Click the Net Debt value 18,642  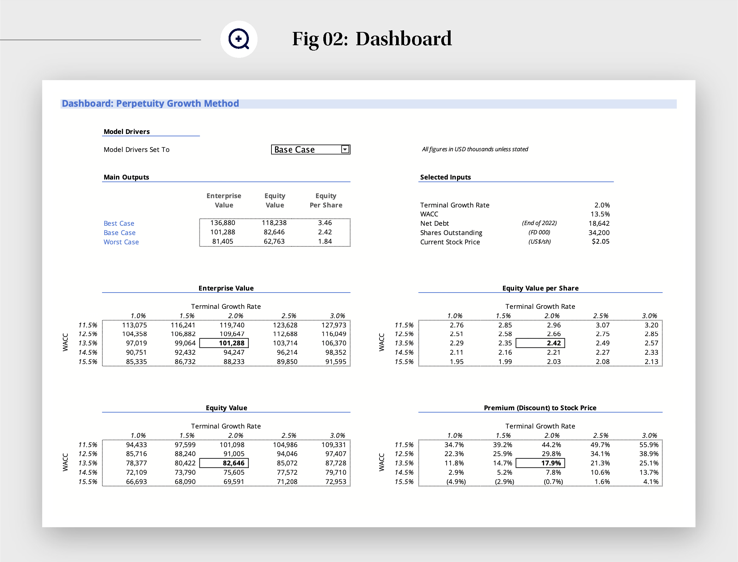(x=598, y=224)
